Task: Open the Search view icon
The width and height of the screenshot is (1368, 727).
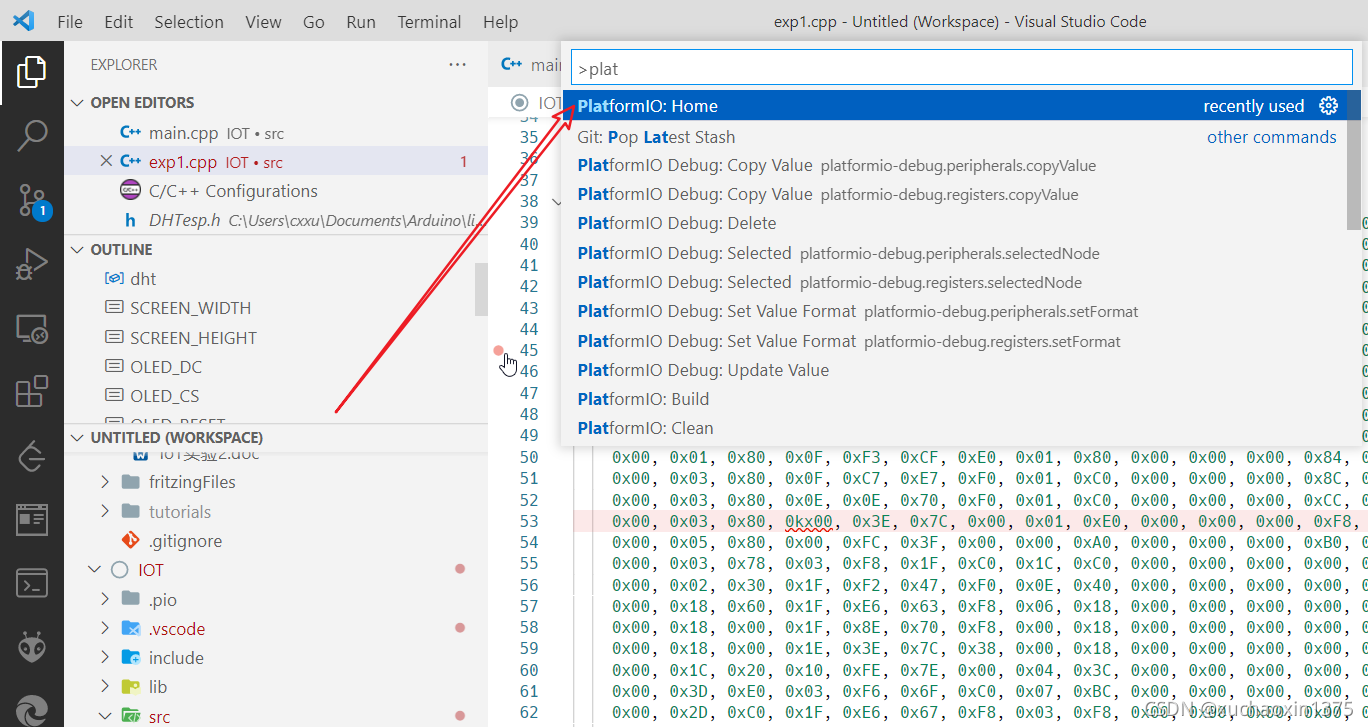Action: pos(32,136)
